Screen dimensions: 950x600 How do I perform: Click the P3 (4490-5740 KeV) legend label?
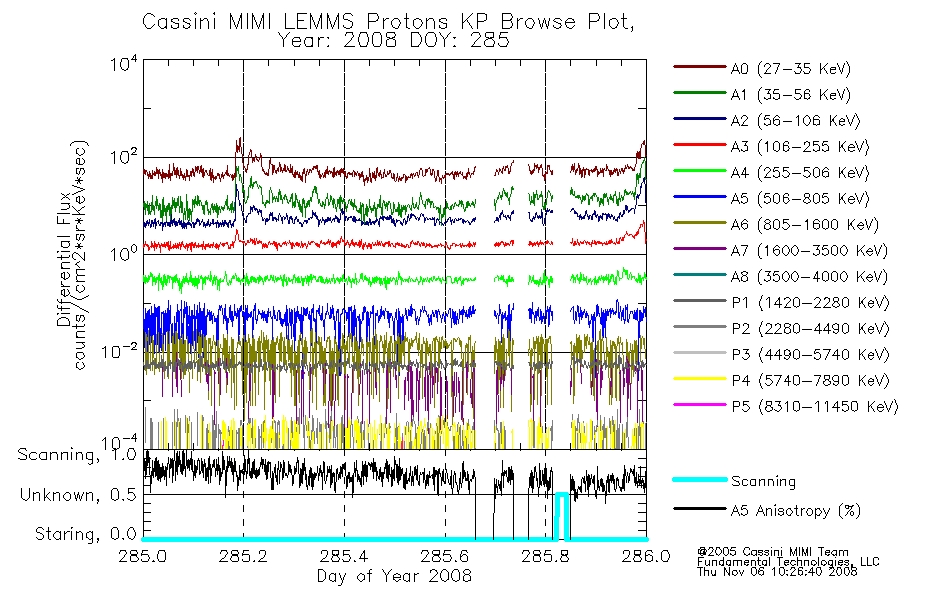(x=810, y=355)
